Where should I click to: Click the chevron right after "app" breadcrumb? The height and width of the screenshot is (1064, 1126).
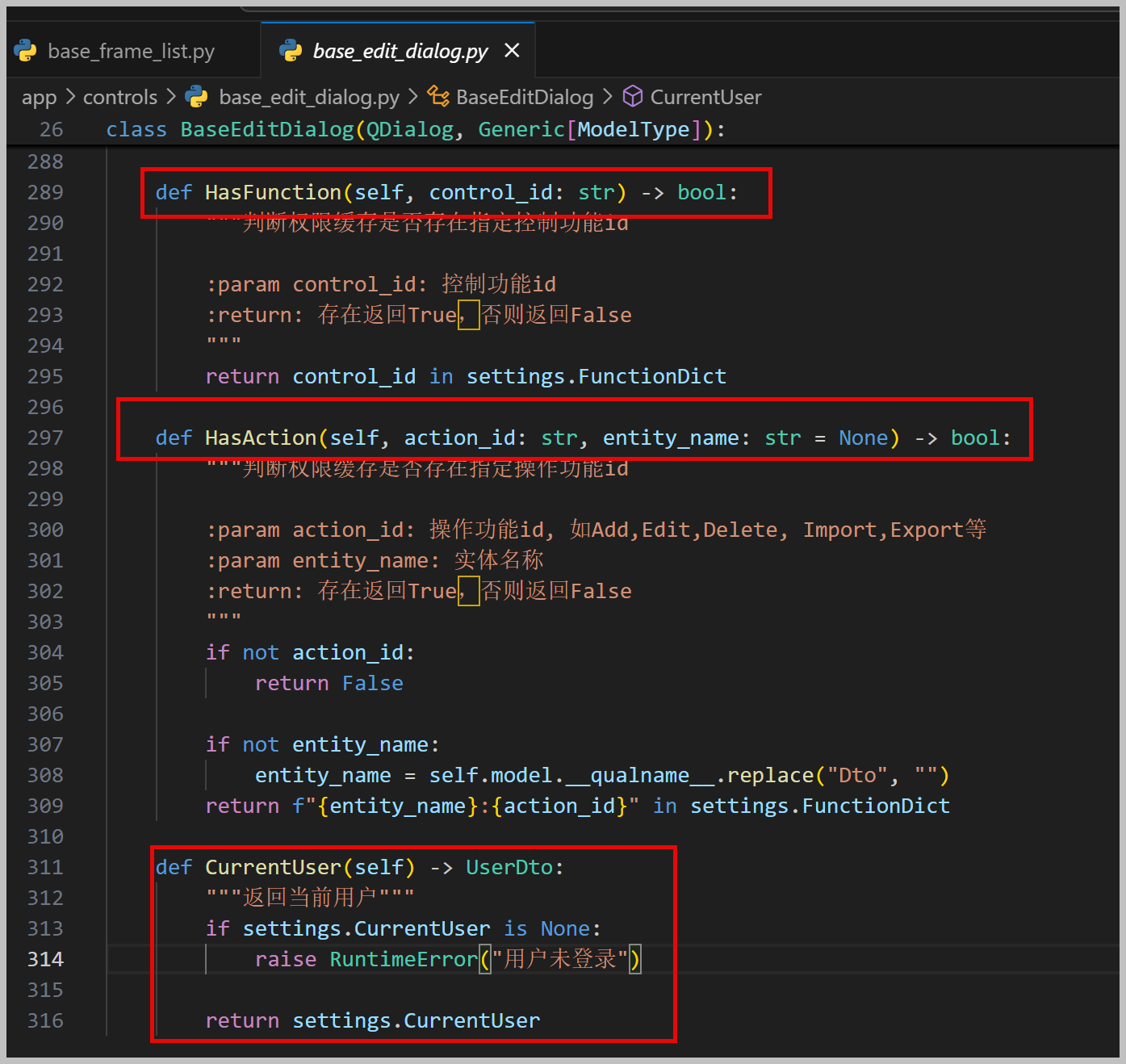[69, 97]
